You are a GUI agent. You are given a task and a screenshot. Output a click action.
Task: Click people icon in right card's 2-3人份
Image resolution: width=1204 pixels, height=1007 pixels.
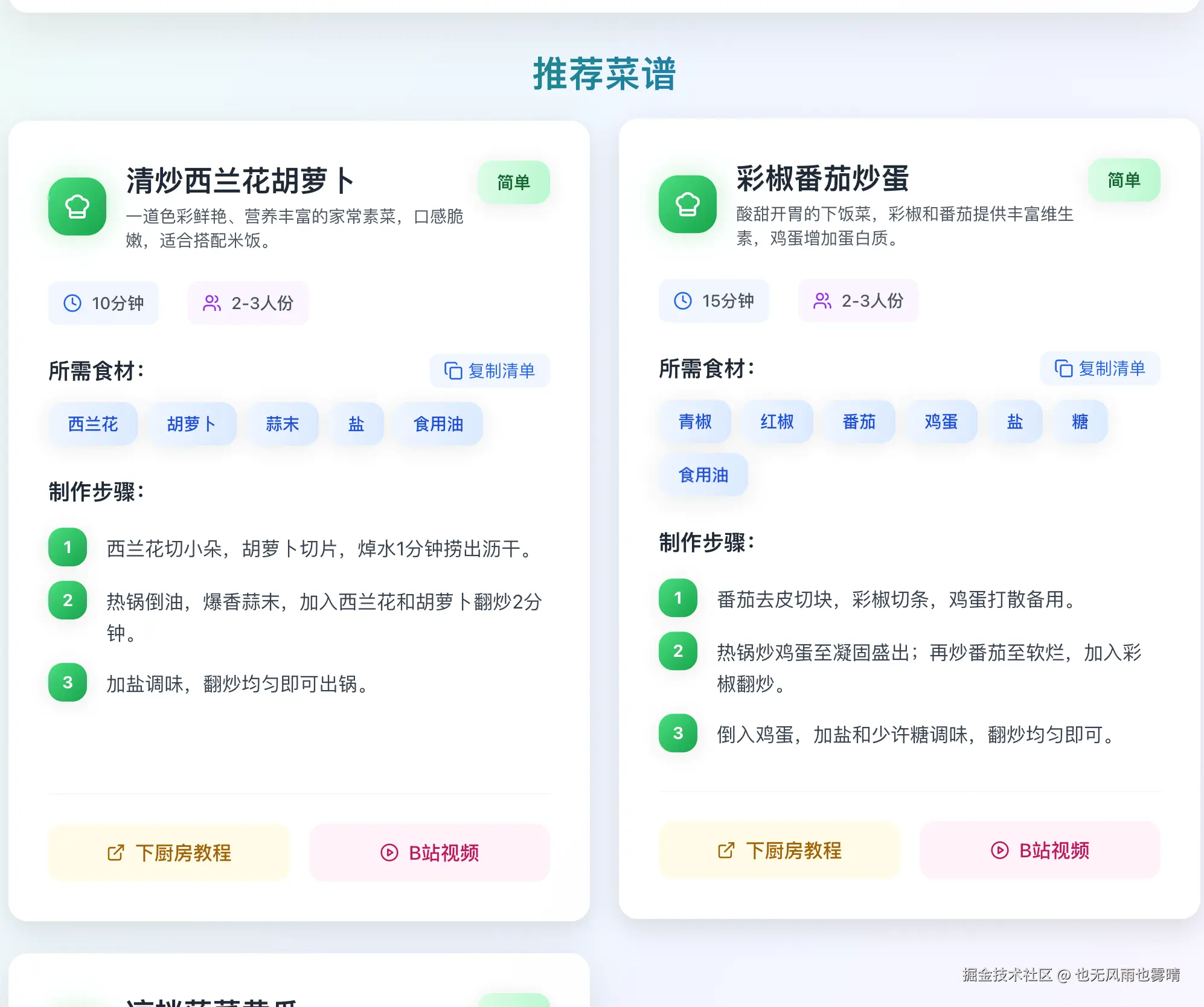tap(822, 301)
